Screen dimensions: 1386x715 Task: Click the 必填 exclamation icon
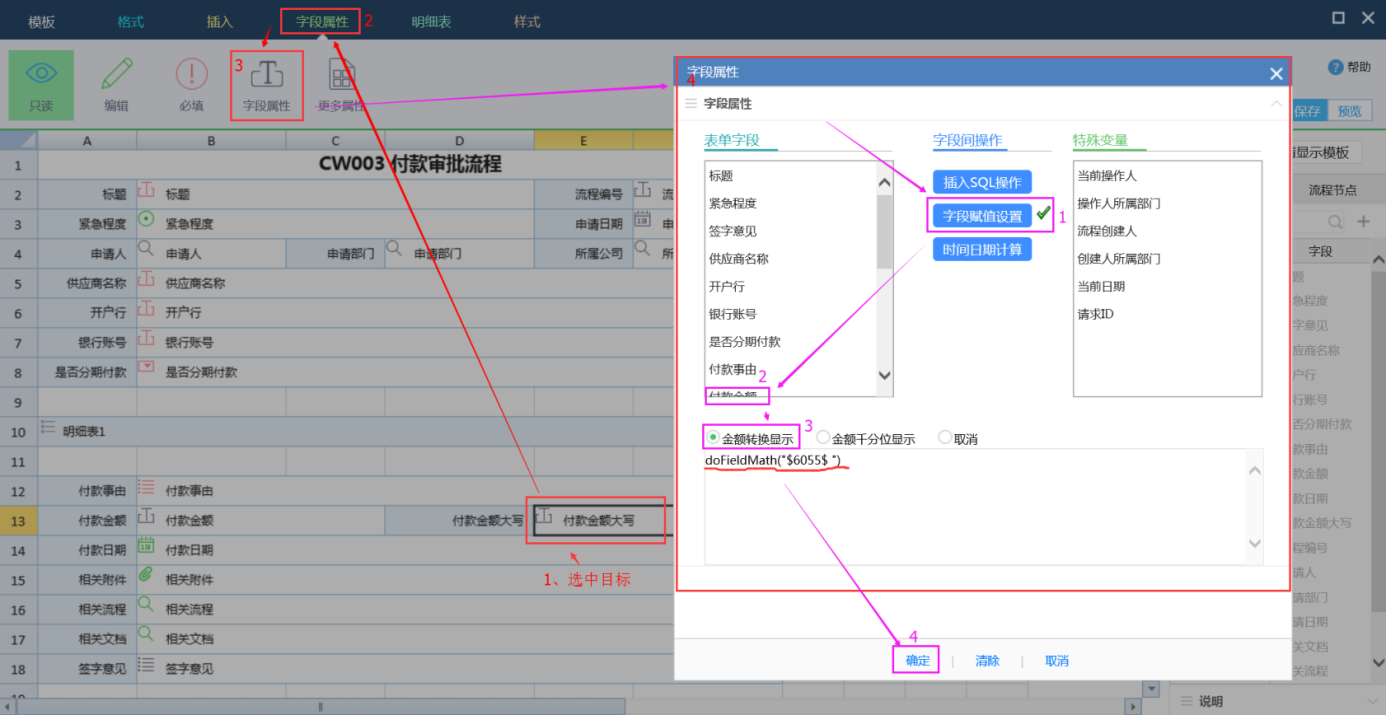[x=191, y=75]
